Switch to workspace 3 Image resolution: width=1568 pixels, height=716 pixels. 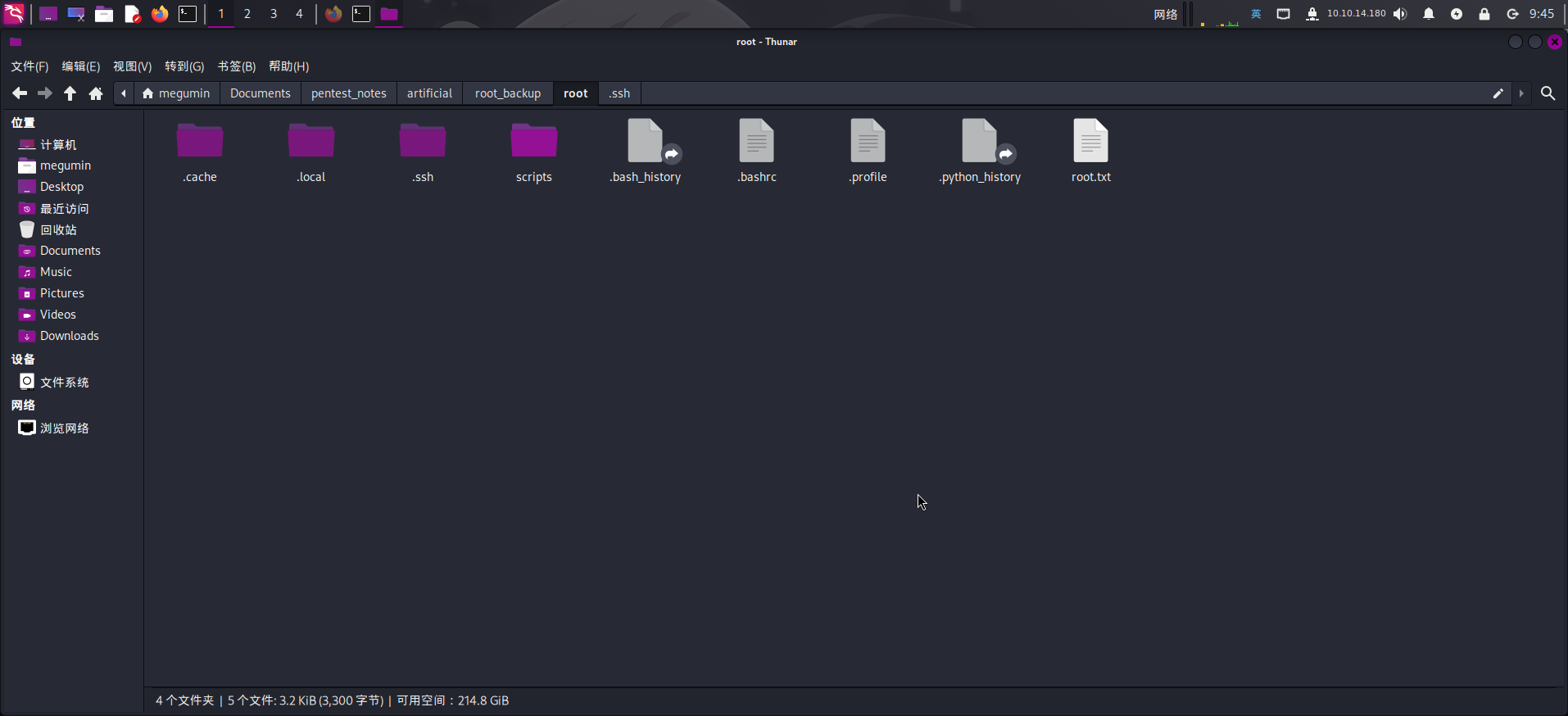coord(274,14)
